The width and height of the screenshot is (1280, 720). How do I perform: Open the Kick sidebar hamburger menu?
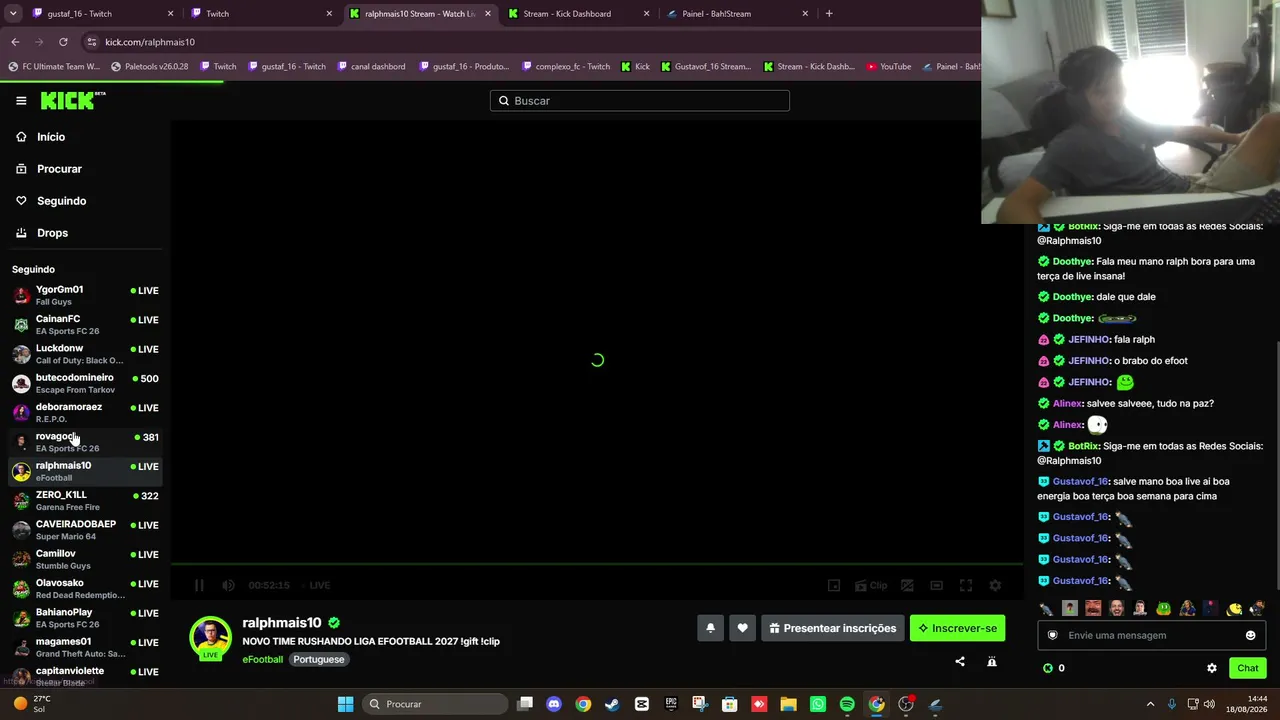(21, 100)
